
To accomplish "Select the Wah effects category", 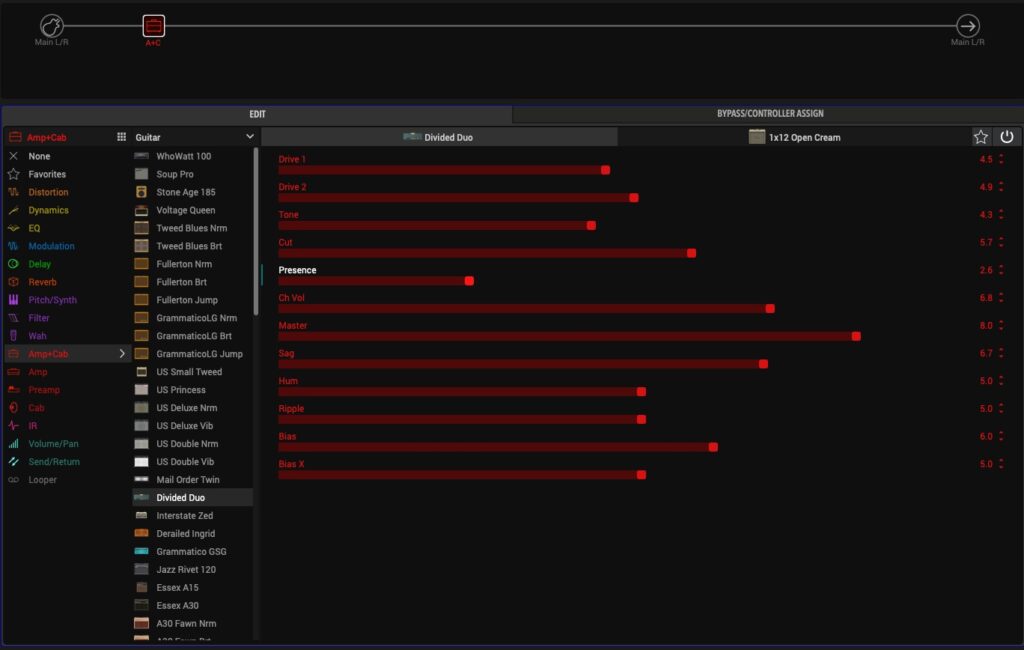I will pyautogui.click(x=37, y=336).
